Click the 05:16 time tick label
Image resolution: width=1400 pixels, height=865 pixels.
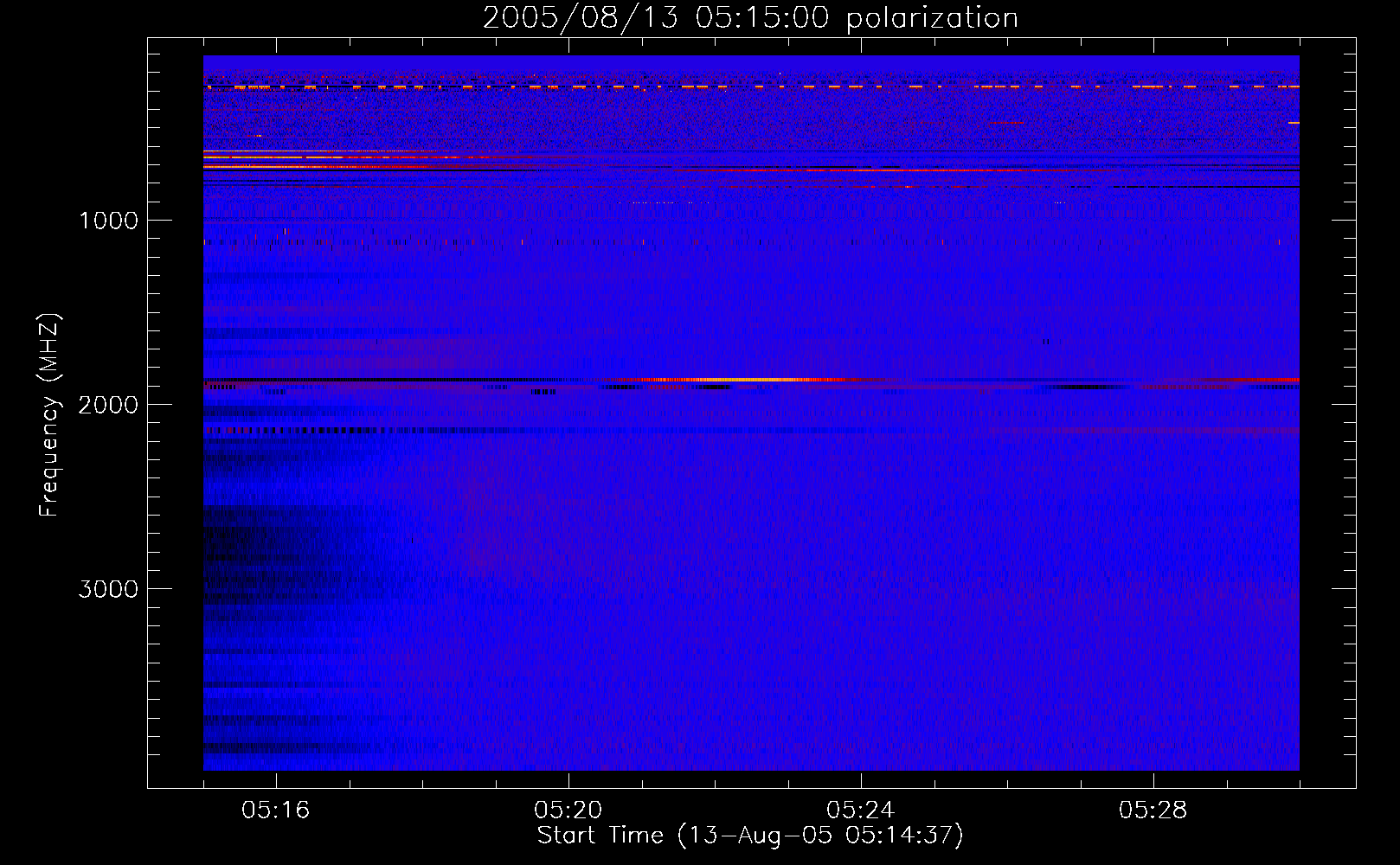point(275,811)
